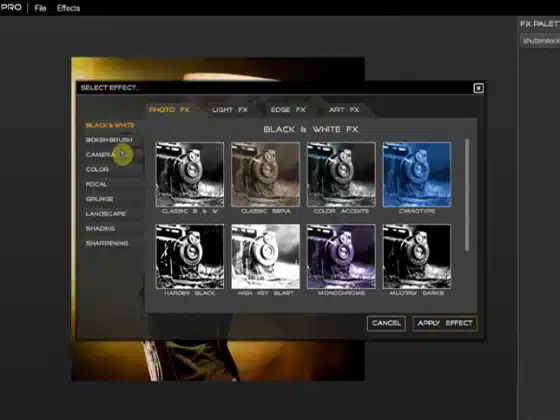Close the Select Effect dialog

point(479,88)
